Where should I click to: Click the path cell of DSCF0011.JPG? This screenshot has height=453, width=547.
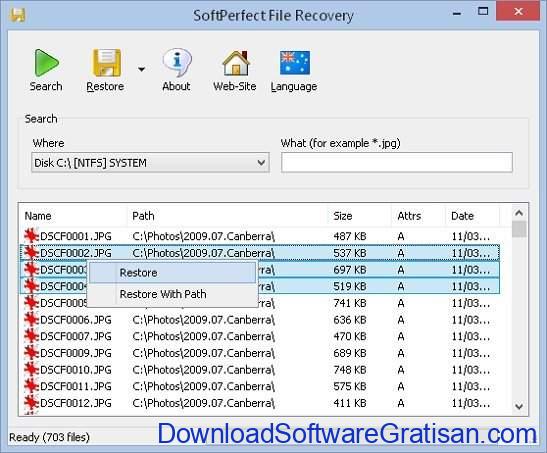tap(203, 386)
